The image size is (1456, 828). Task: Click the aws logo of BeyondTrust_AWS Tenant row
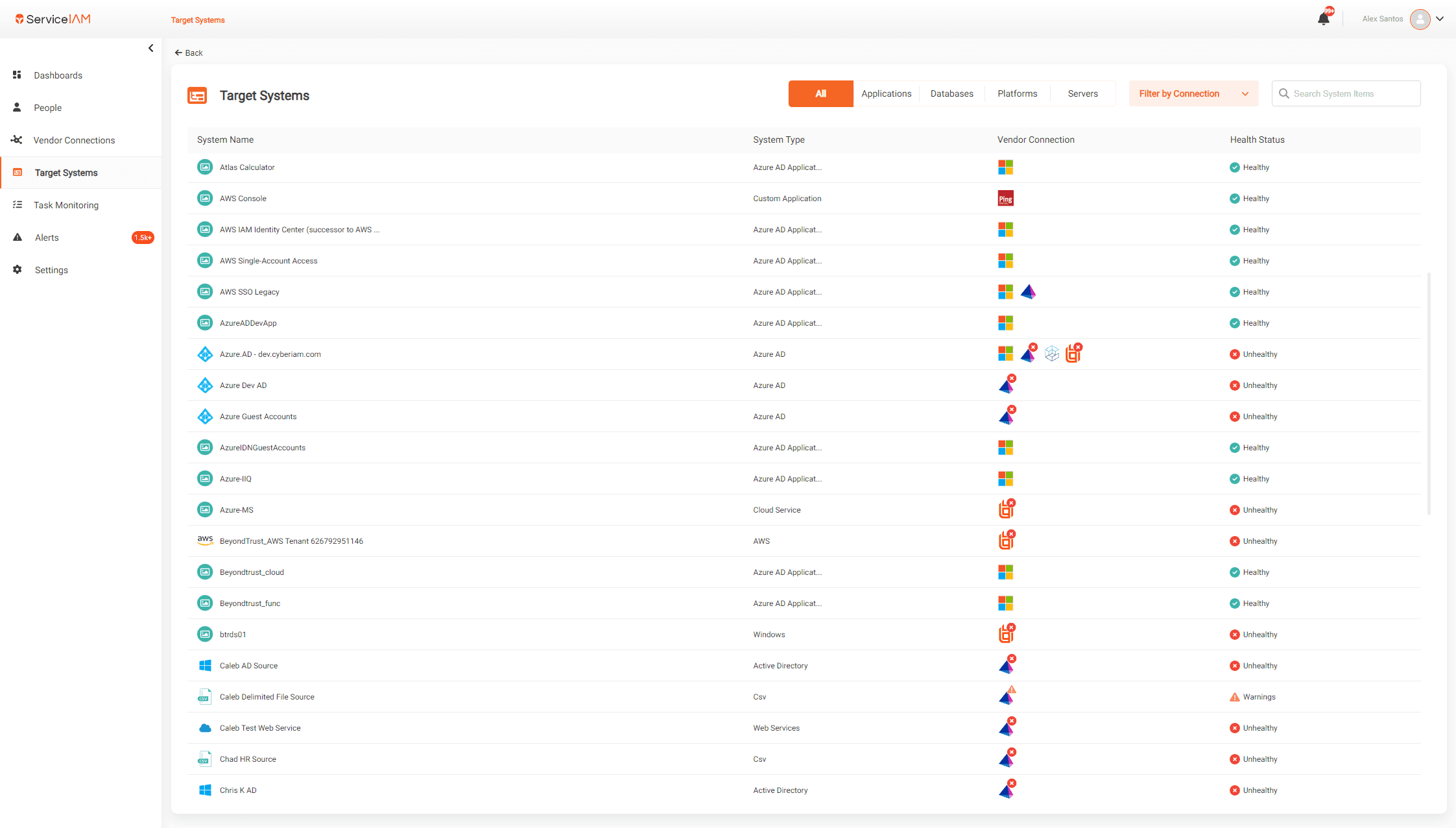pos(205,541)
